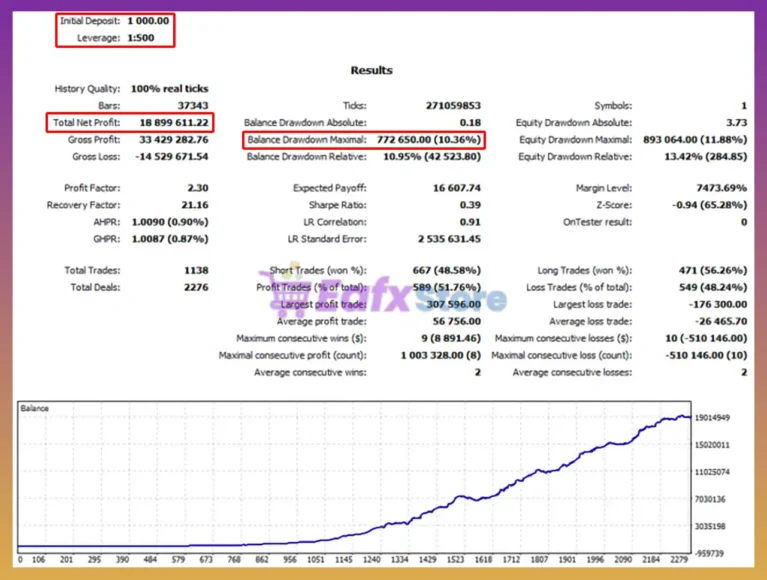This screenshot has width=767, height=580.
Task: Click the Balance Drawdown Maximal highlighted box
Action: point(364,140)
